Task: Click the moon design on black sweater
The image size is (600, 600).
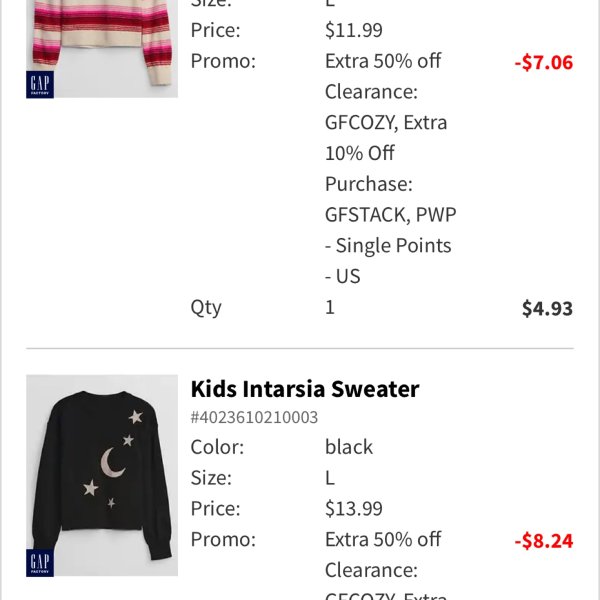Action: coord(111,463)
